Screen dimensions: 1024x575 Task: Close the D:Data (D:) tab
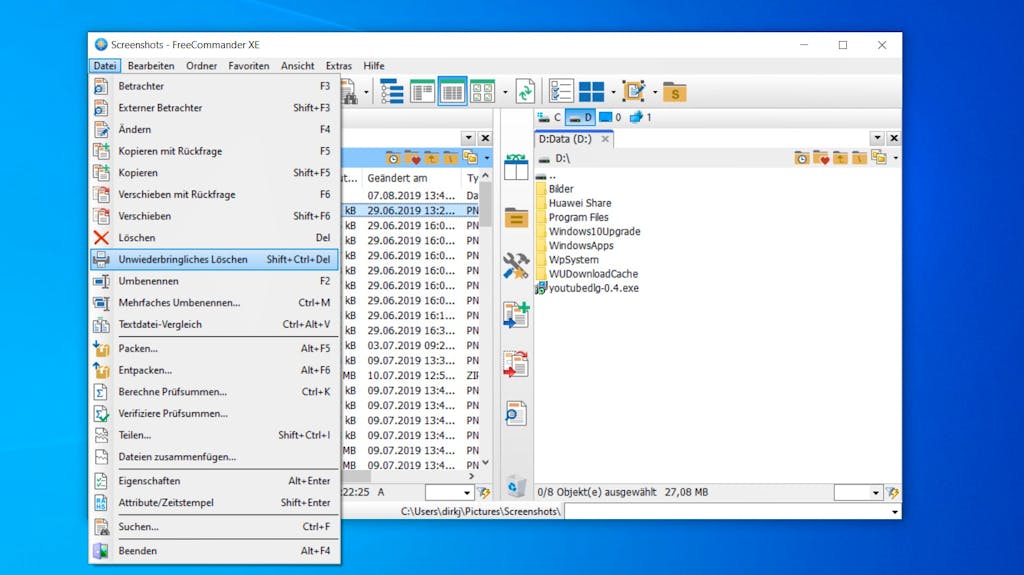coord(605,139)
